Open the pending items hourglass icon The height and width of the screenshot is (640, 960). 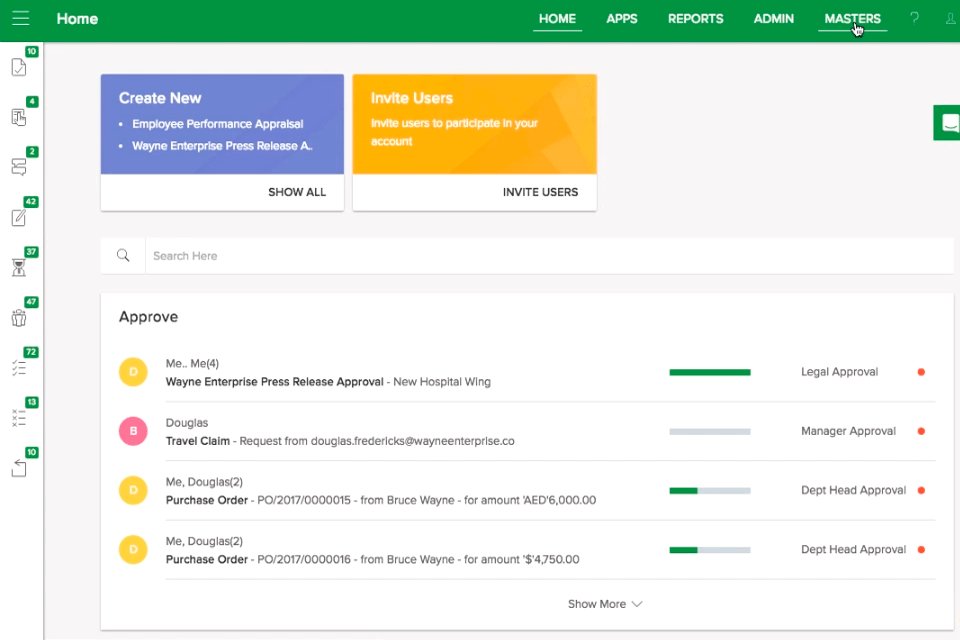tap(18, 267)
